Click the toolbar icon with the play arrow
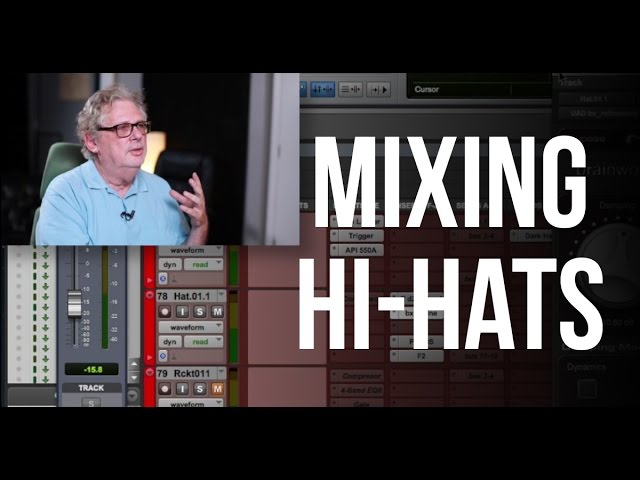Viewport: 640px width, 480px height. coord(378,89)
